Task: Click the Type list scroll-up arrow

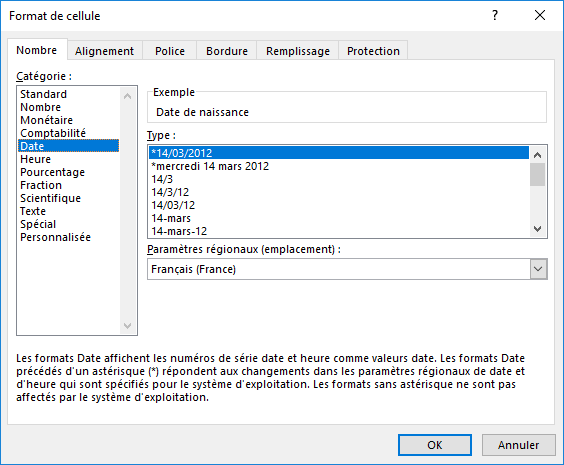Action: click(x=537, y=155)
